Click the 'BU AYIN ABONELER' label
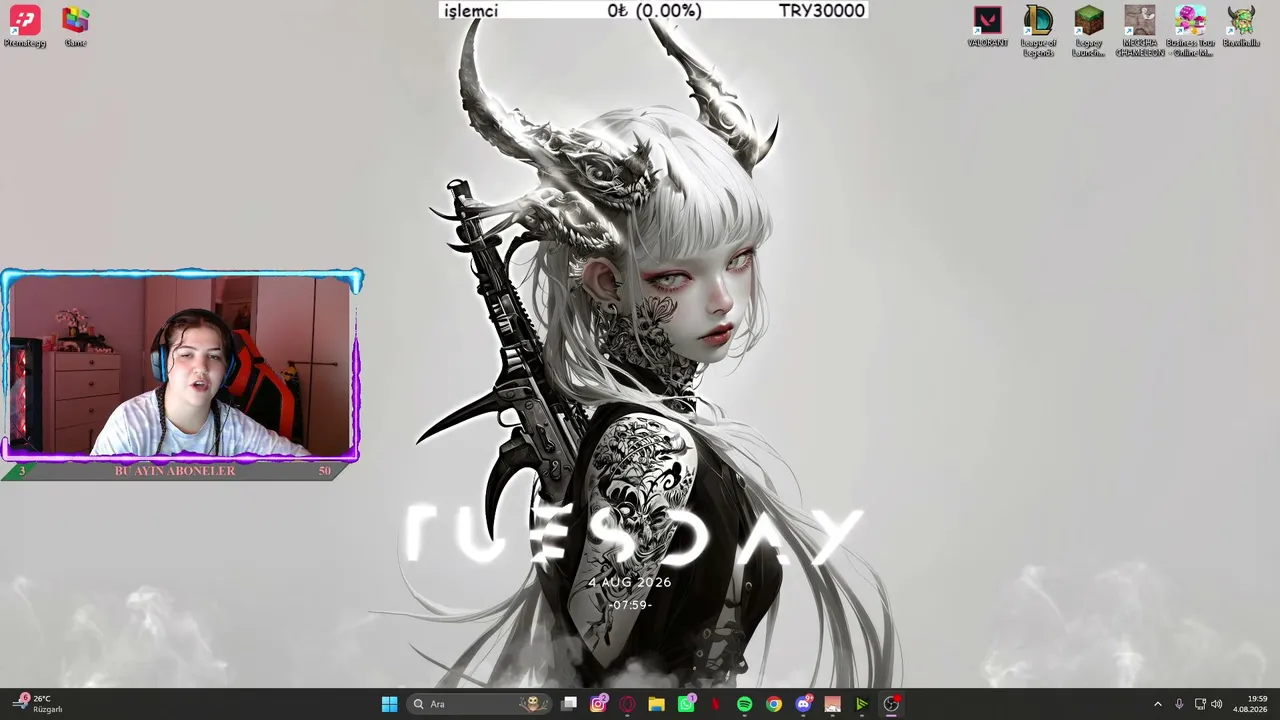Viewport: 1280px width, 720px height. [175, 471]
